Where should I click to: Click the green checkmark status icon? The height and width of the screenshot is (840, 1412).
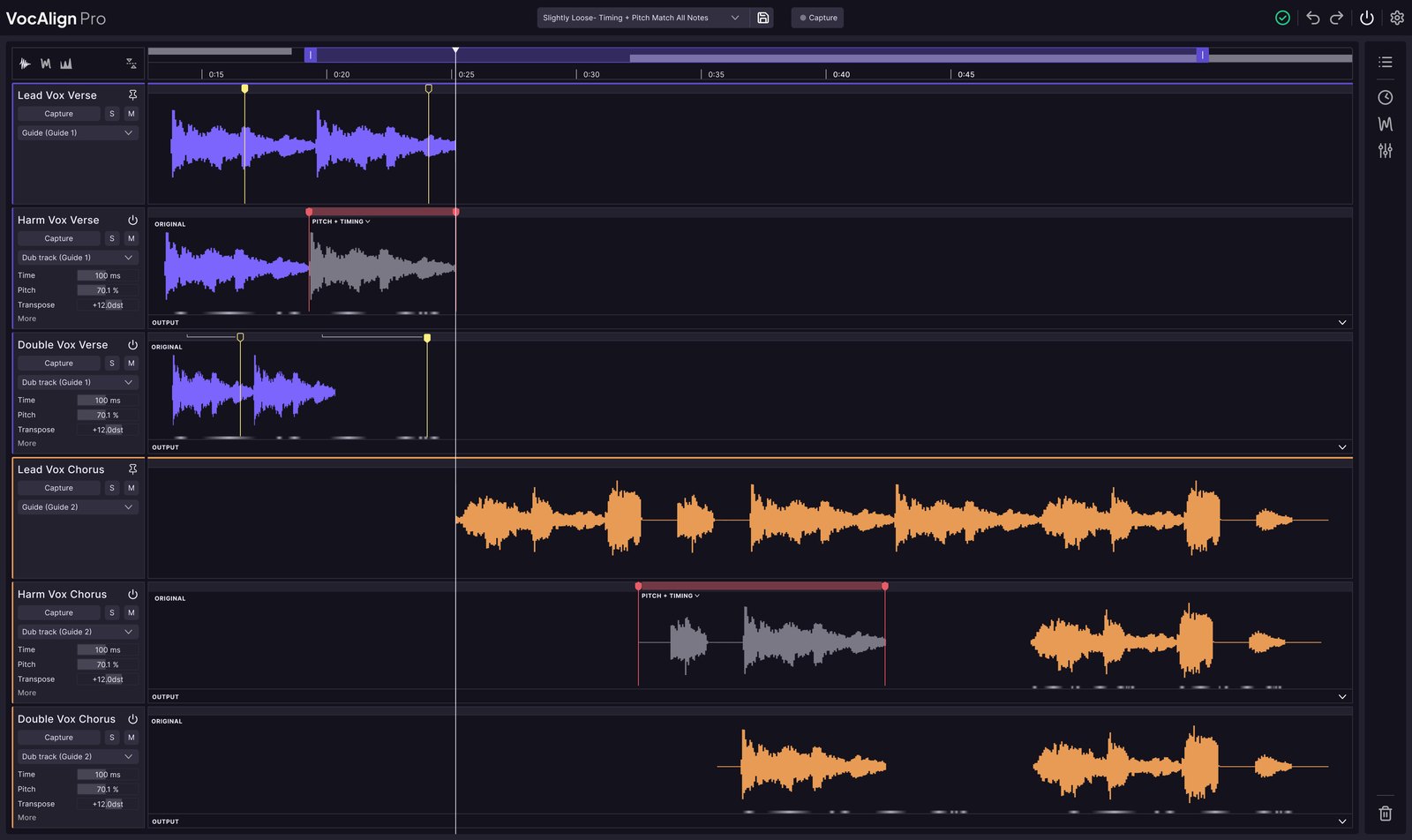tap(1282, 18)
